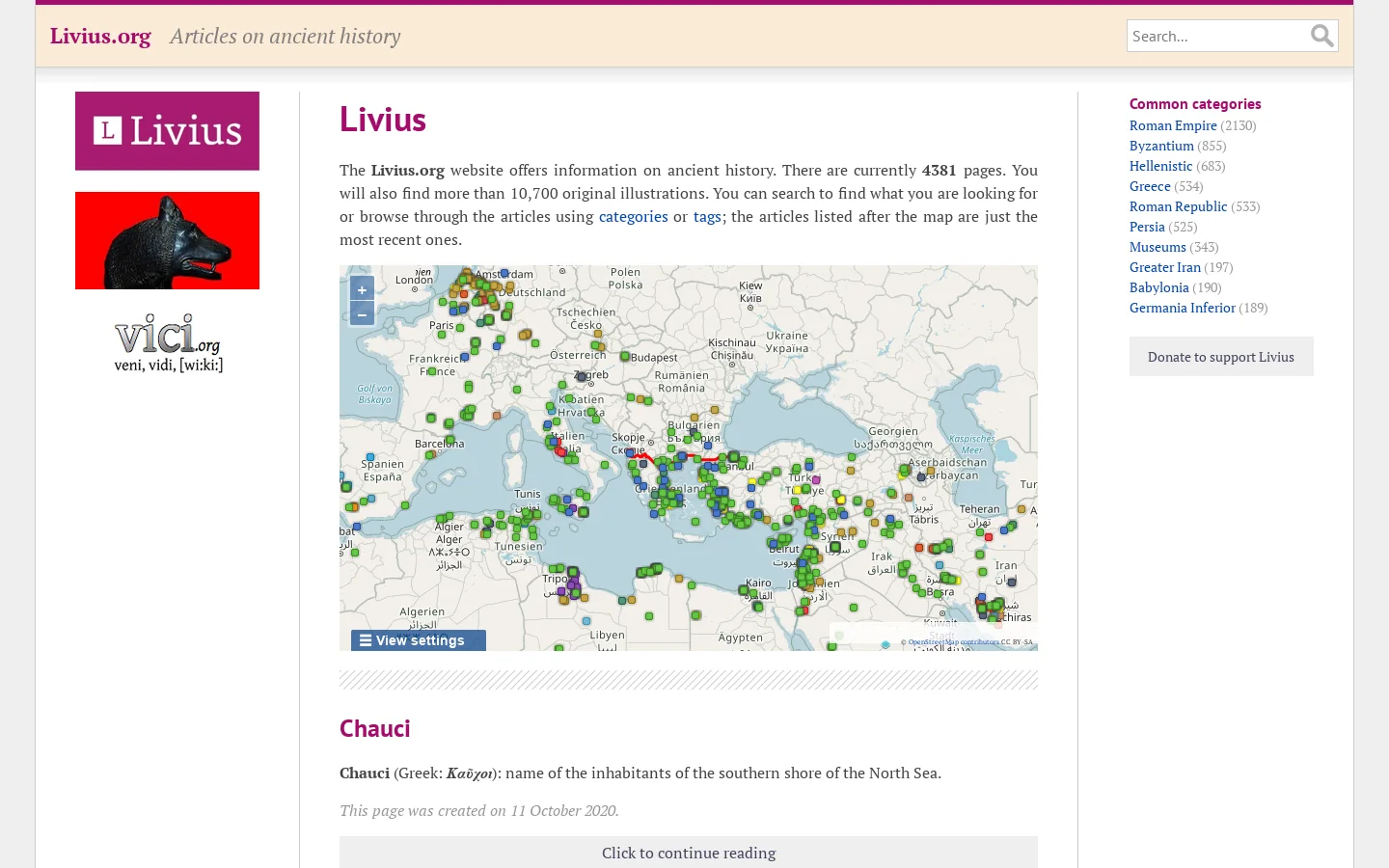1389x868 pixels.
Task: Open the Chauci article heading
Action: pos(374,728)
